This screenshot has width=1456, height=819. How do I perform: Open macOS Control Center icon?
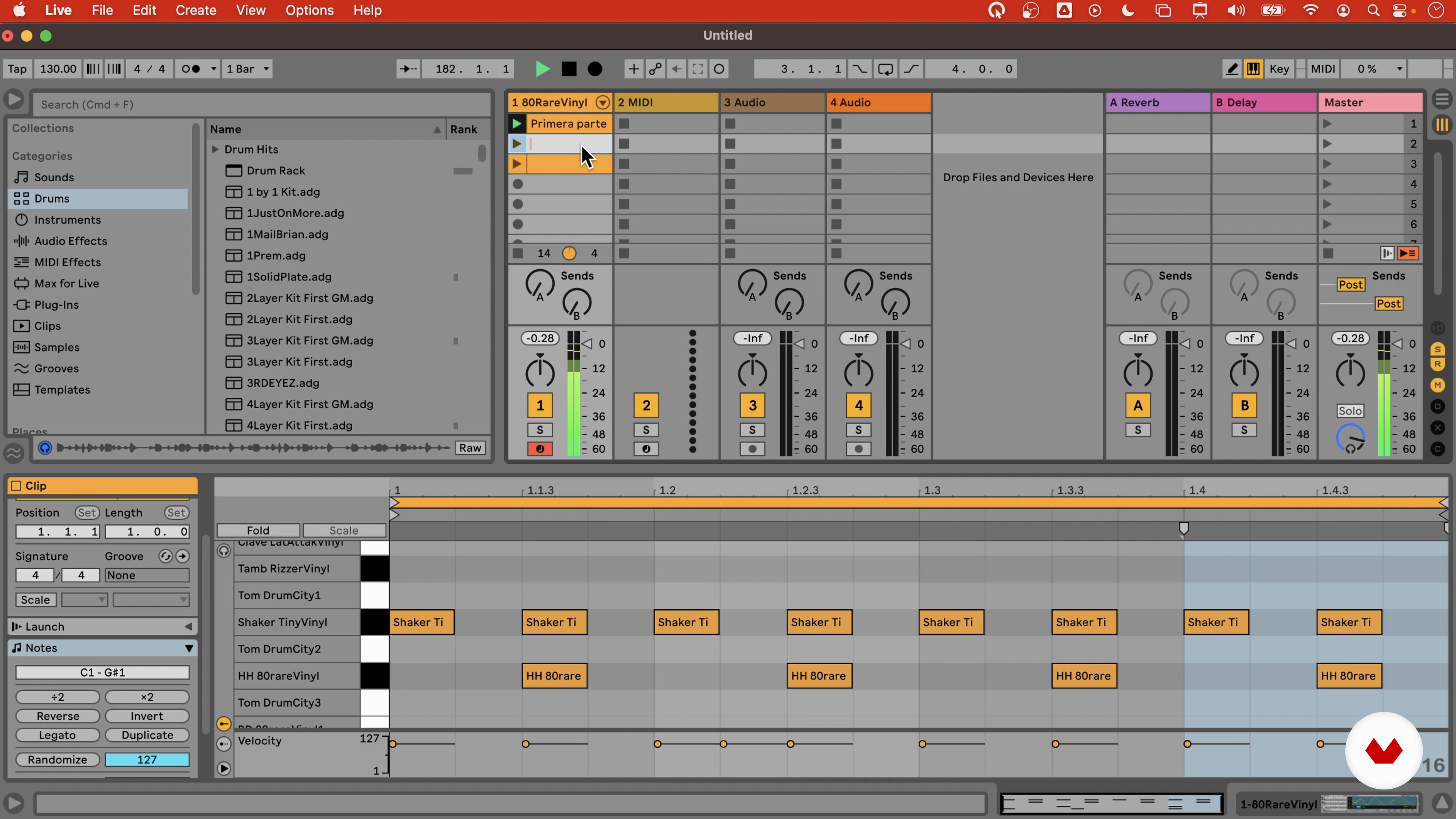point(1400,11)
